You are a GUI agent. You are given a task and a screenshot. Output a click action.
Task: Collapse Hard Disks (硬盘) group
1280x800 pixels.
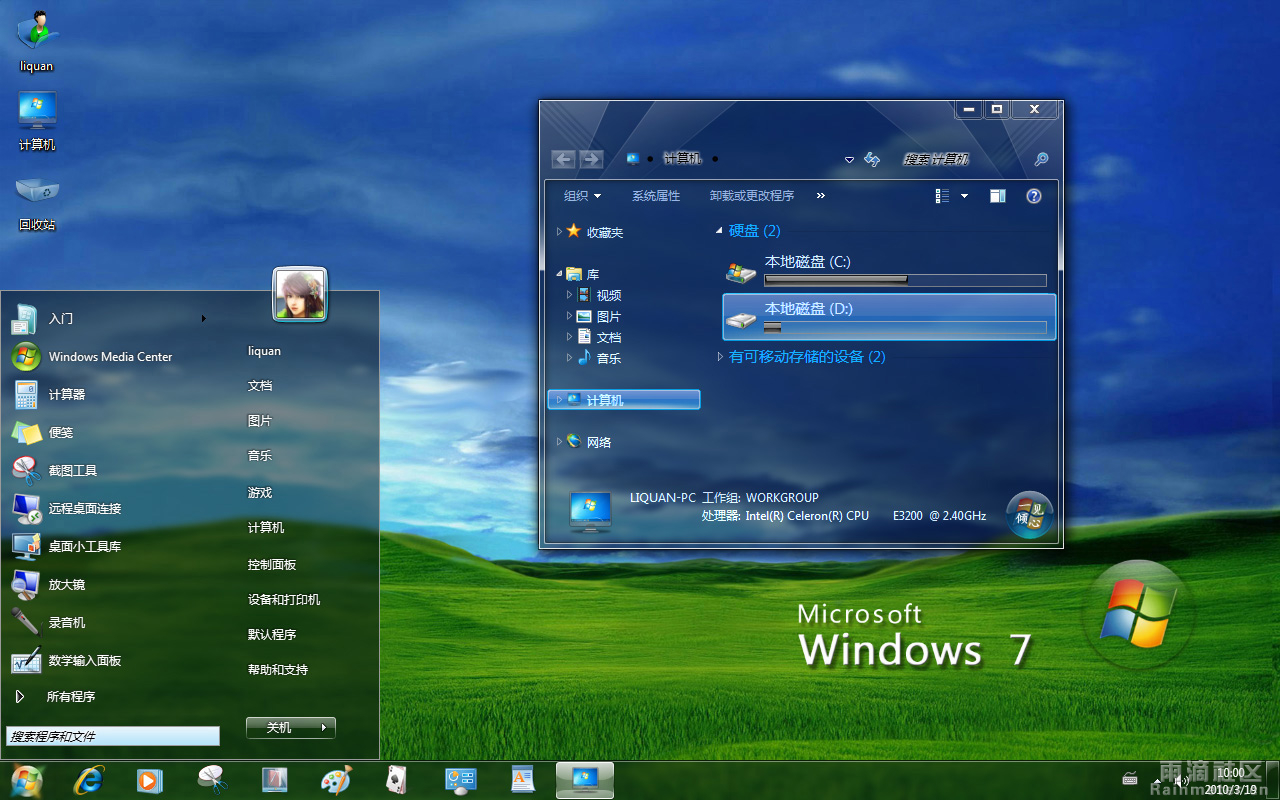(719, 231)
